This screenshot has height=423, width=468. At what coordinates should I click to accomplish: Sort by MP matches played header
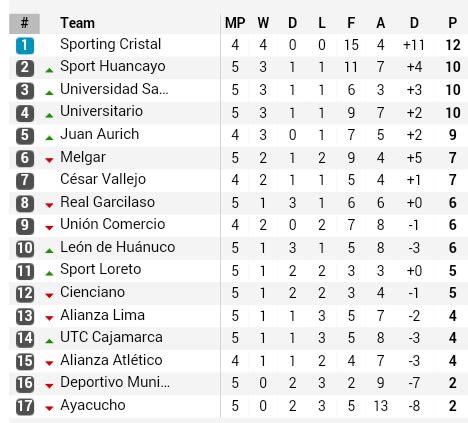click(x=235, y=23)
